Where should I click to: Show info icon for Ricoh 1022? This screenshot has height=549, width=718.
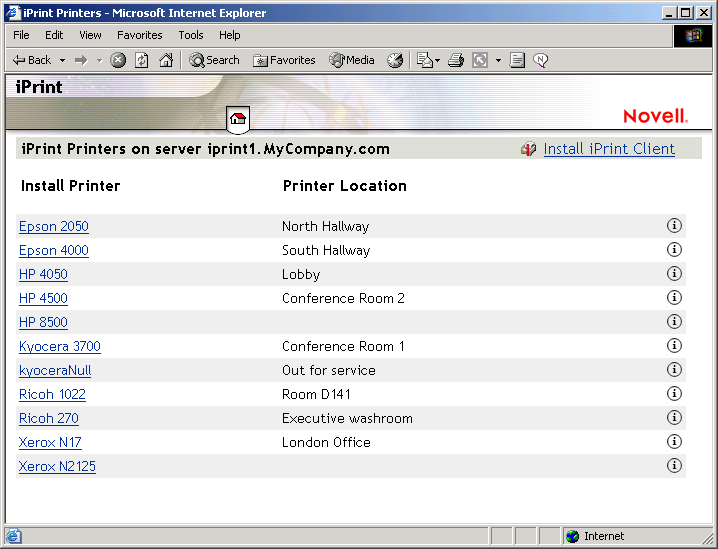[x=674, y=393]
